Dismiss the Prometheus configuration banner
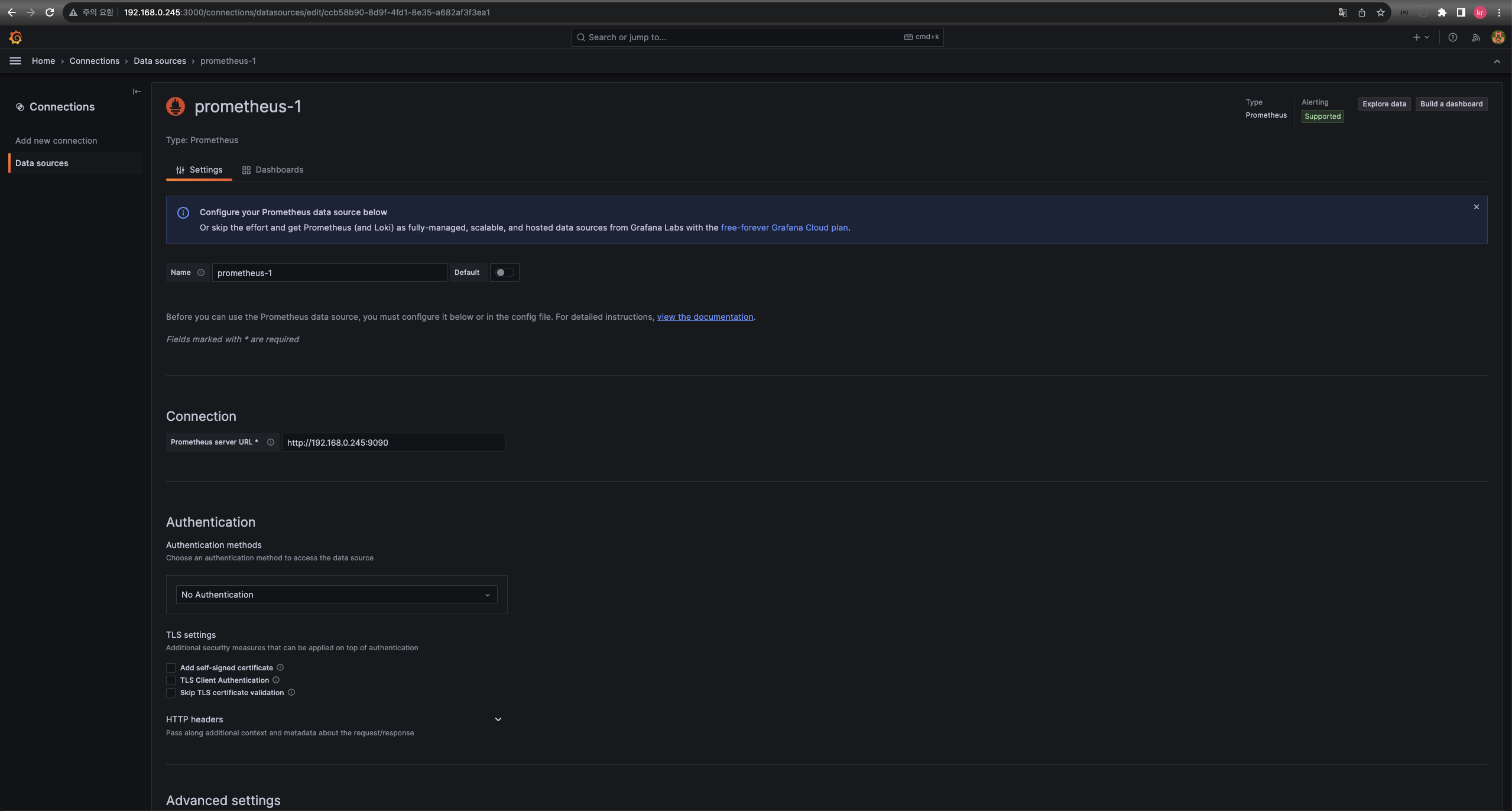 (x=1475, y=207)
